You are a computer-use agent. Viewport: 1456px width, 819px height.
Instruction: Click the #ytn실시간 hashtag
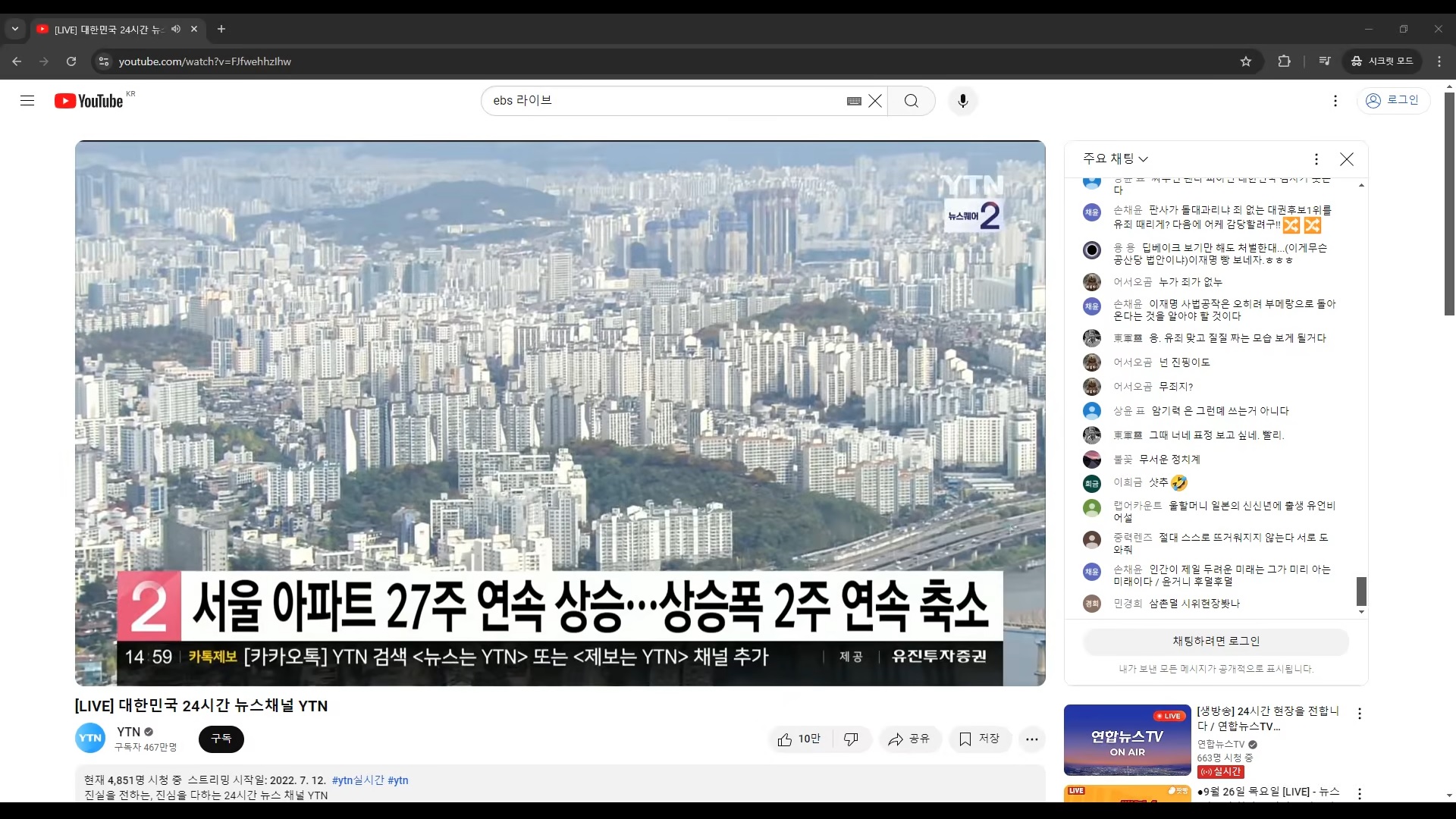(x=358, y=780)
